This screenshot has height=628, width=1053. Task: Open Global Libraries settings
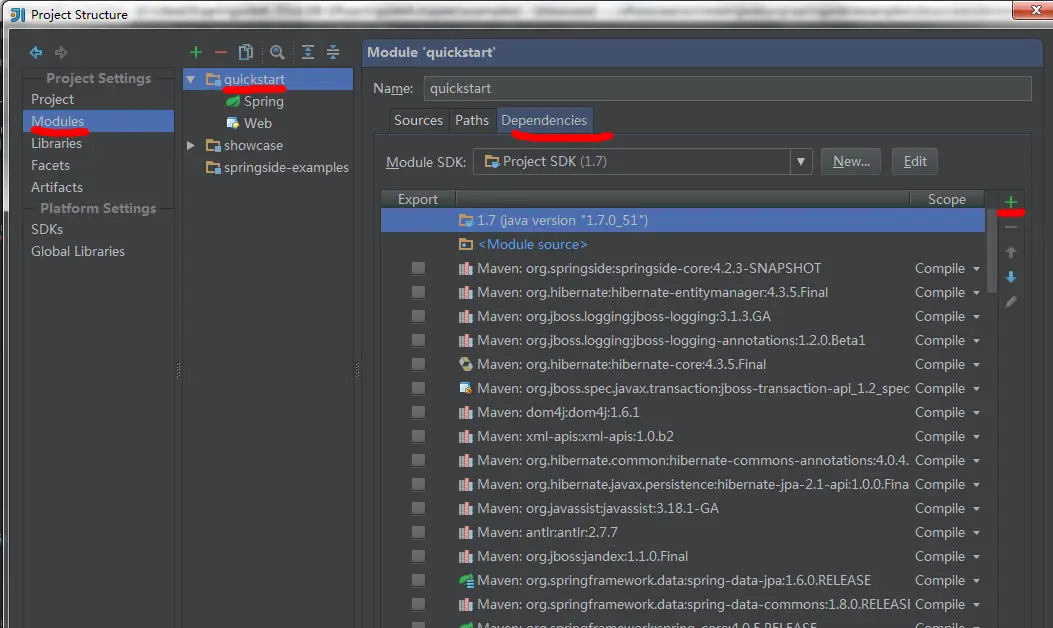click(x=78, y=251)
